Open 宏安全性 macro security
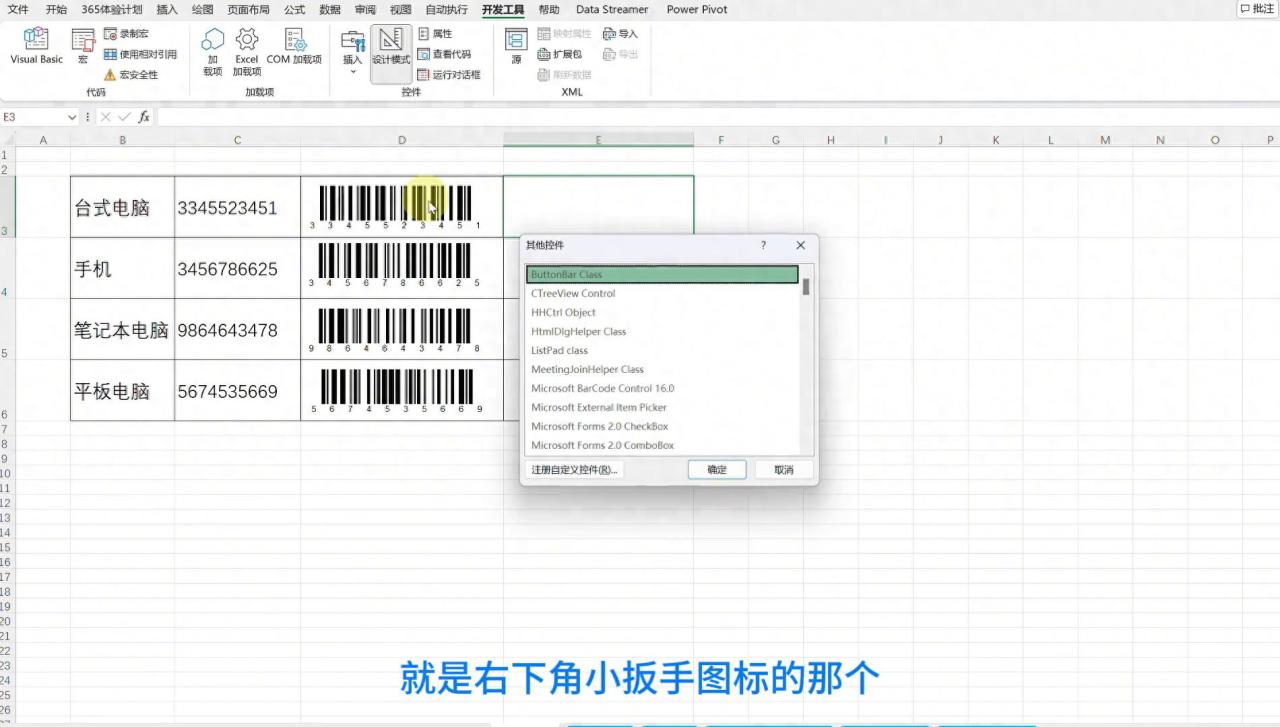The image size is (1280, 727). (131, 74)
